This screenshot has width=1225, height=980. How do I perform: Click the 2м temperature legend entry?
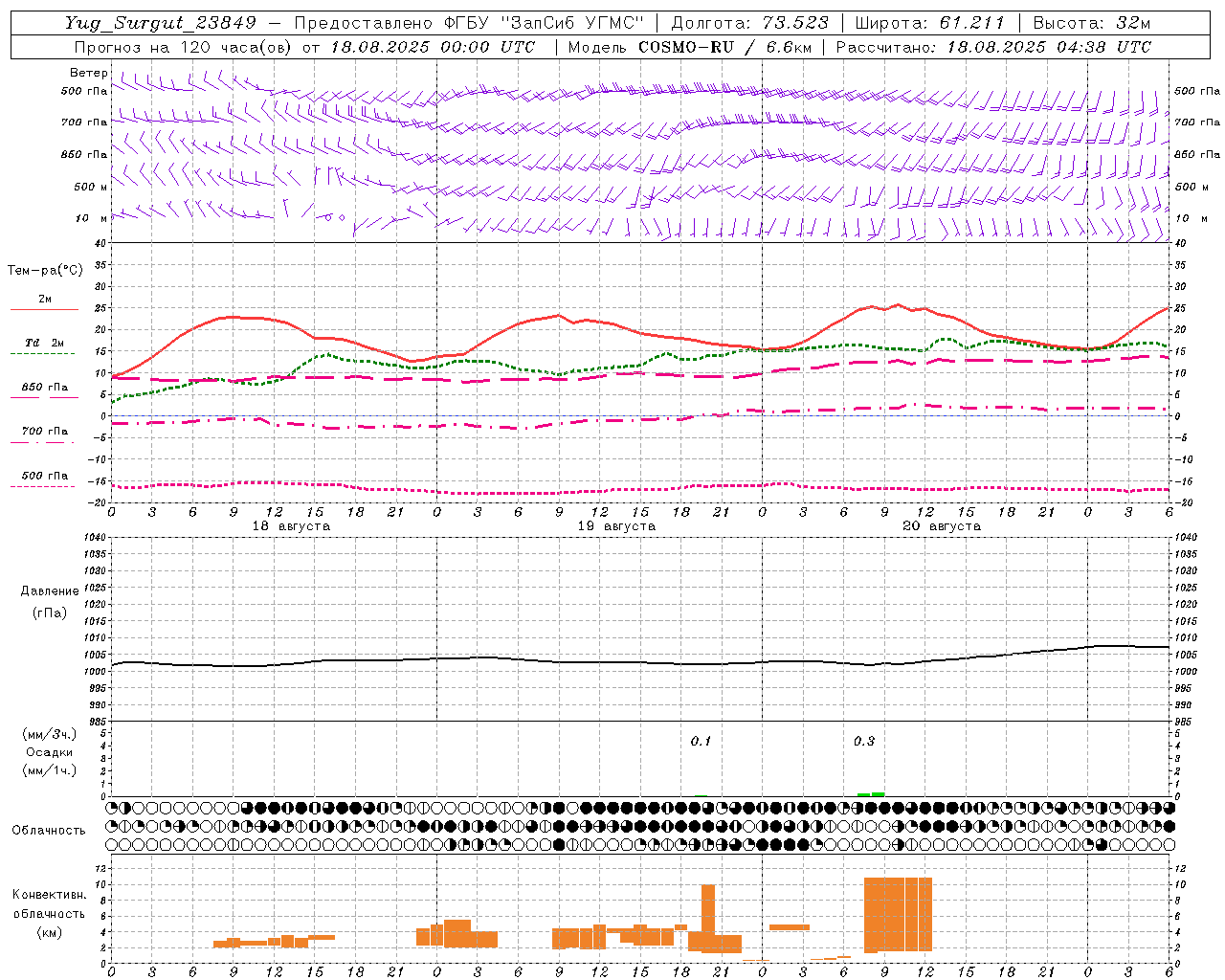45,300
